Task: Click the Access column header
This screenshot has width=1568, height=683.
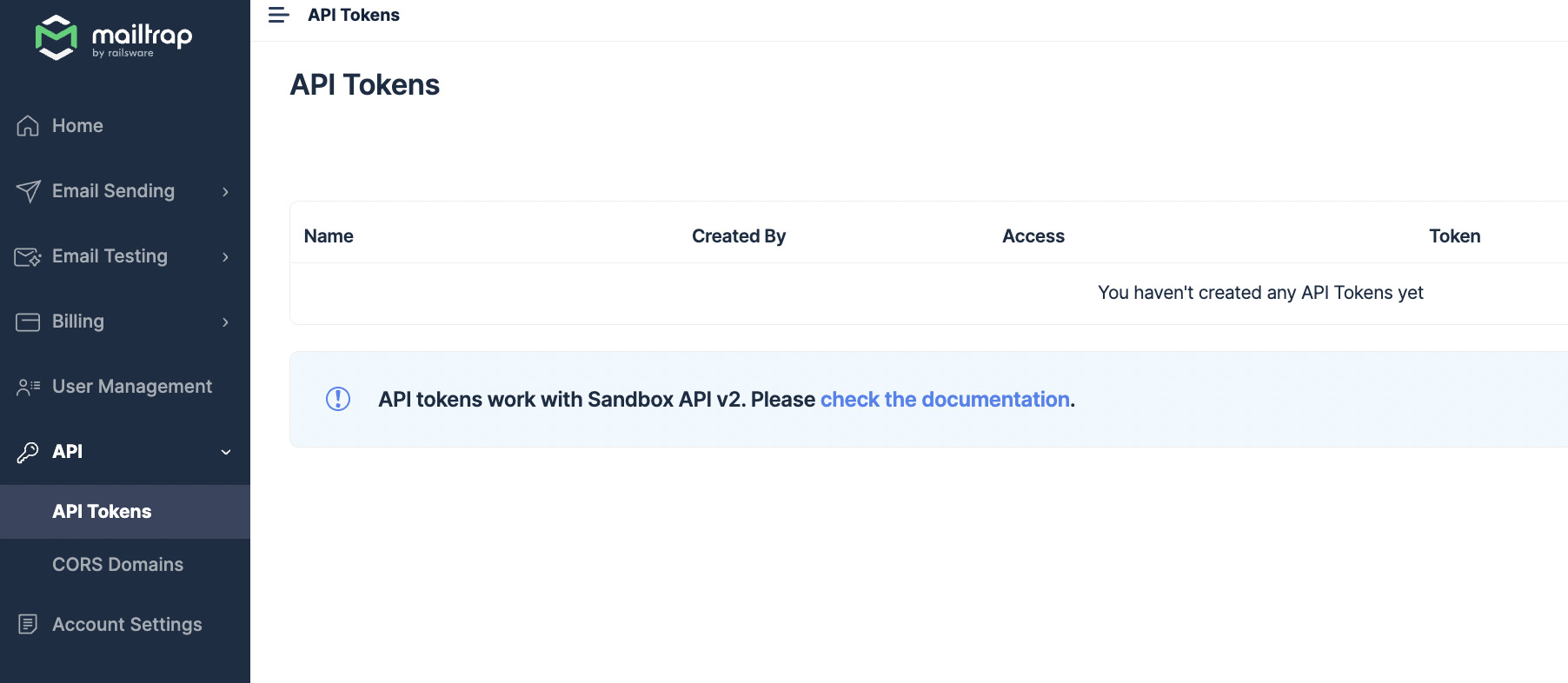Action: [x=1033, y=236]
